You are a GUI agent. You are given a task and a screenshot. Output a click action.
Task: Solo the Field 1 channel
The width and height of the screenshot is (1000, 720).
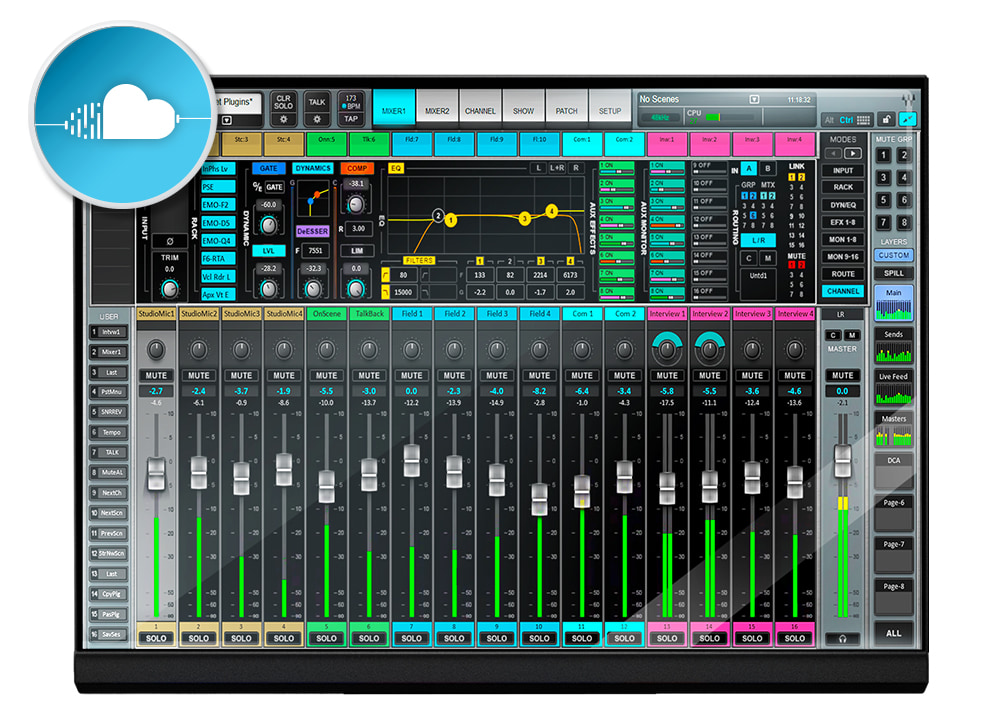click(x=411, y=638)
